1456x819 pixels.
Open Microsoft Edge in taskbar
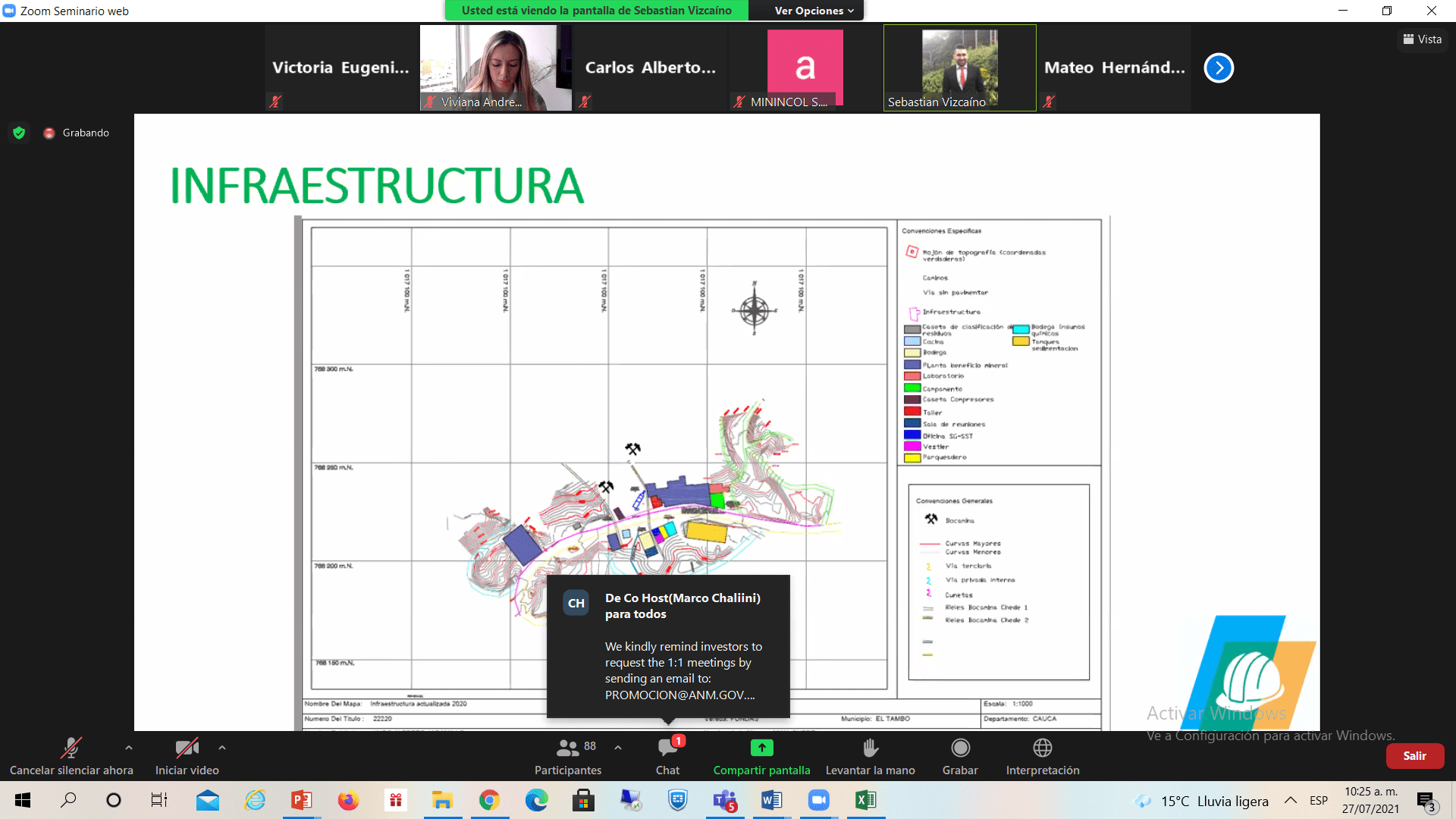[536, 800]
